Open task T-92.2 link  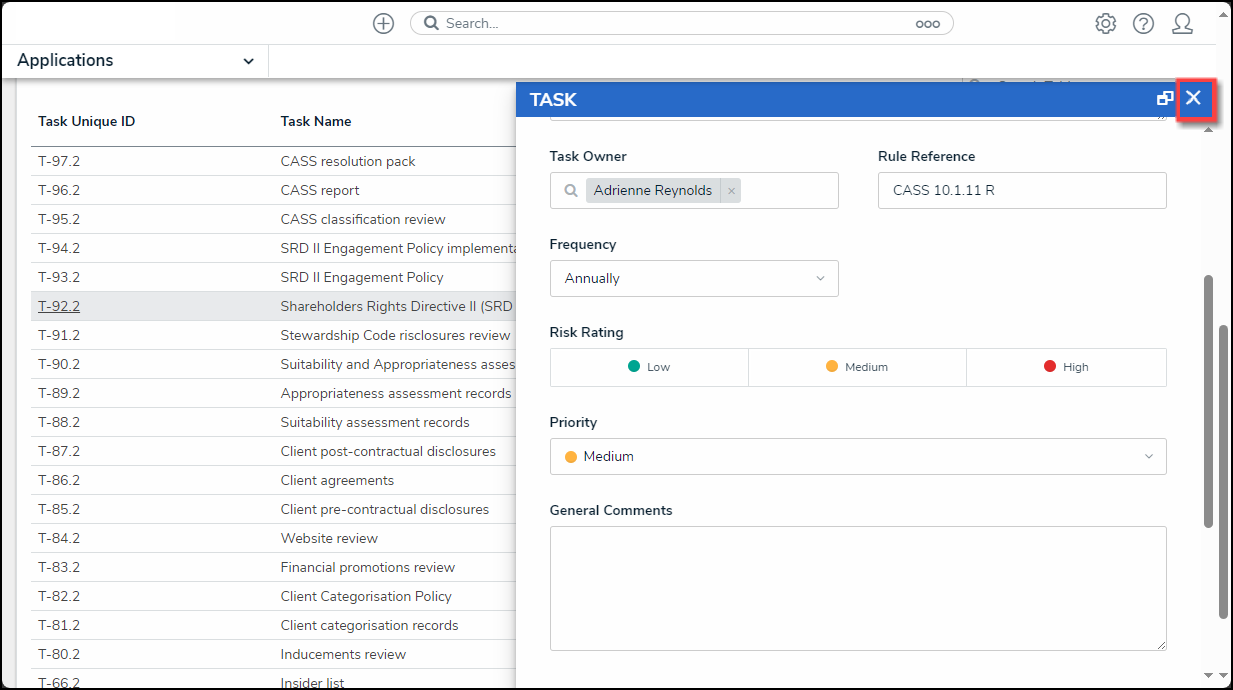[x=59, y=307]
